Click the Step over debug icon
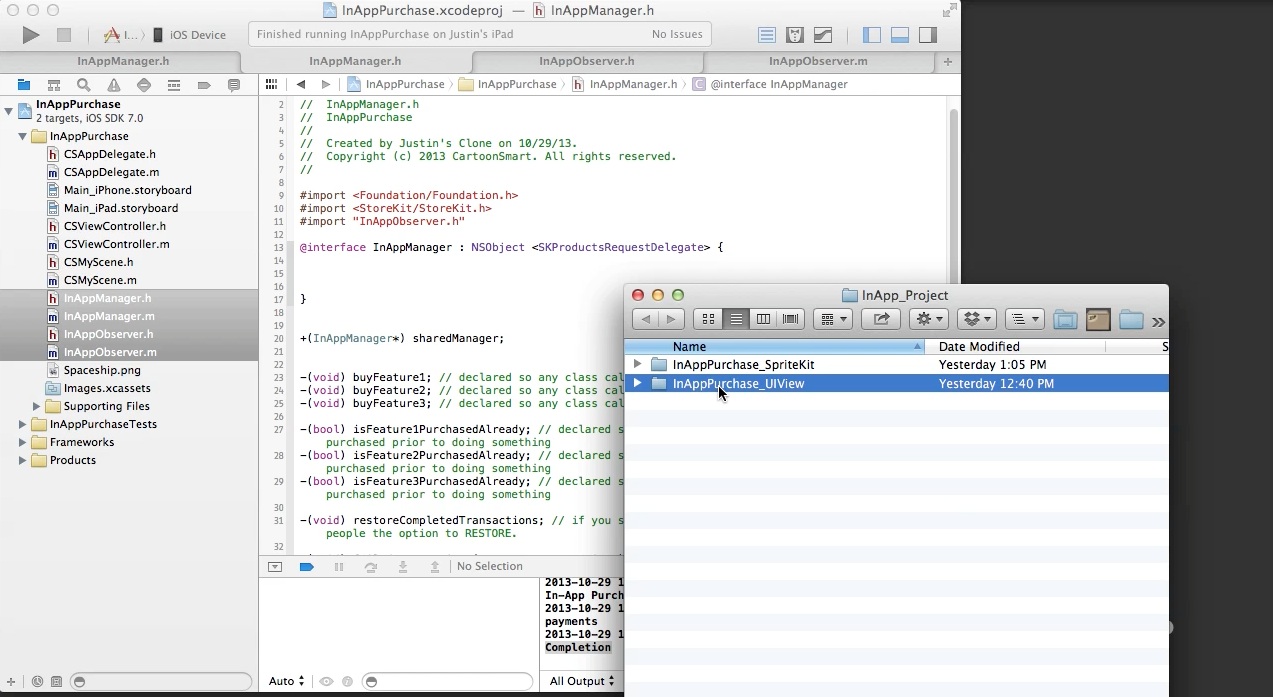This screenshot has height=697, width=1273. [371, 567]
